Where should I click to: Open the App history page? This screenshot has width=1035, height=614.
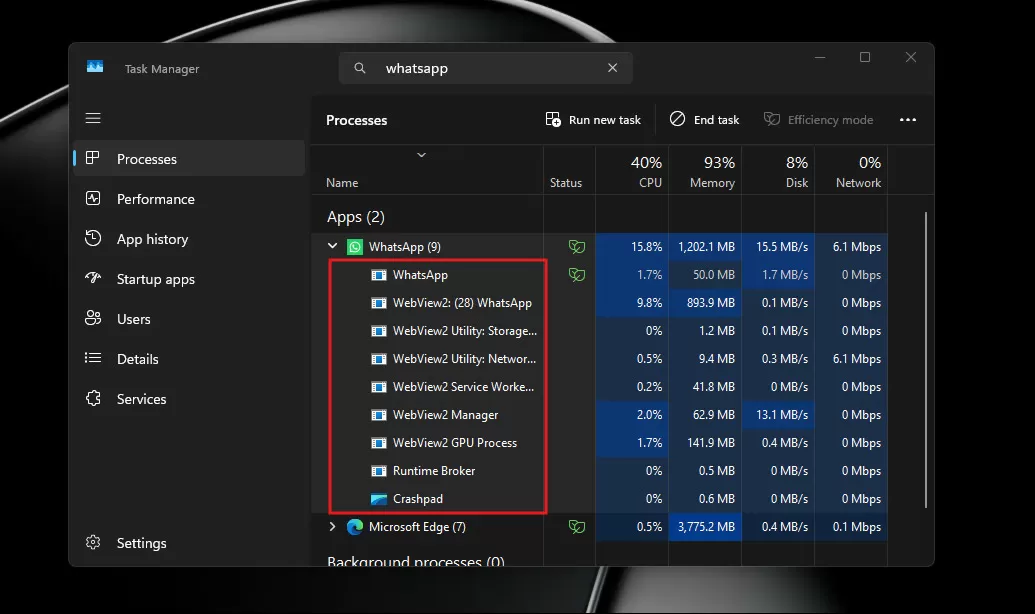(189, 239)
